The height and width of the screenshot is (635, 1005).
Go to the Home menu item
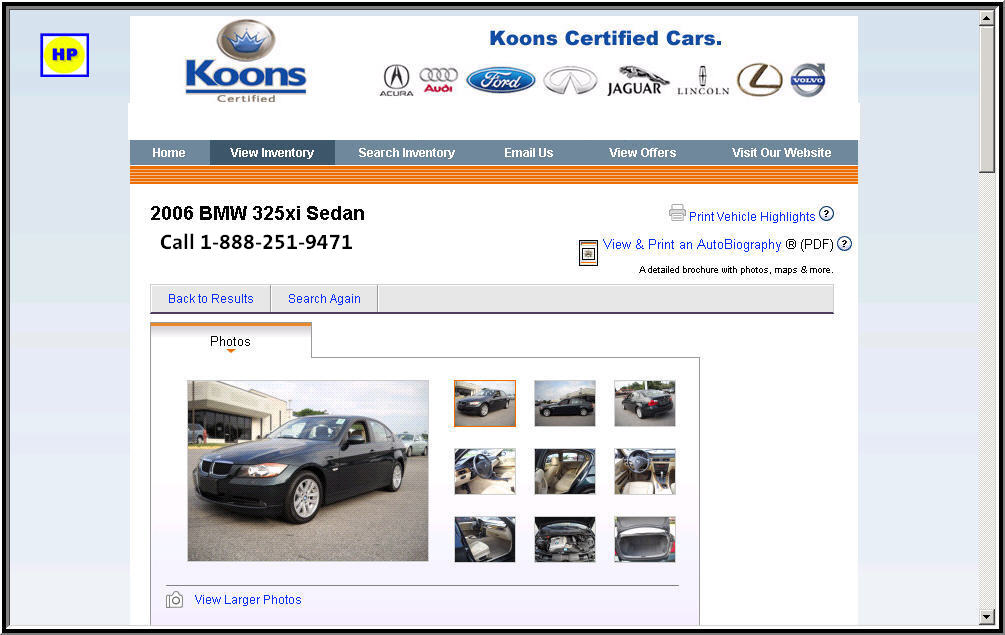(x=169, y=153)
